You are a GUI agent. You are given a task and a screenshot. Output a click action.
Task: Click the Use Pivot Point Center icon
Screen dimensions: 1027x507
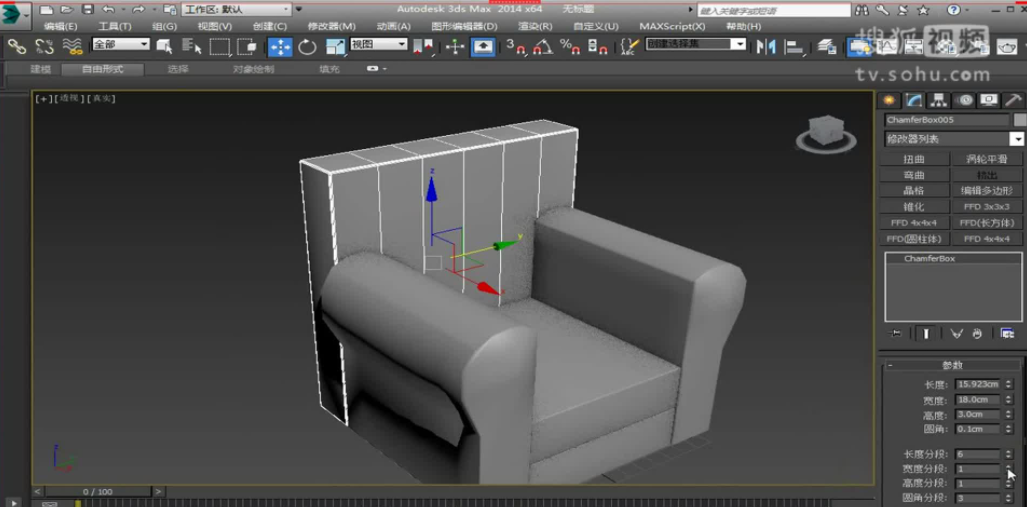[x=423, y=47]
